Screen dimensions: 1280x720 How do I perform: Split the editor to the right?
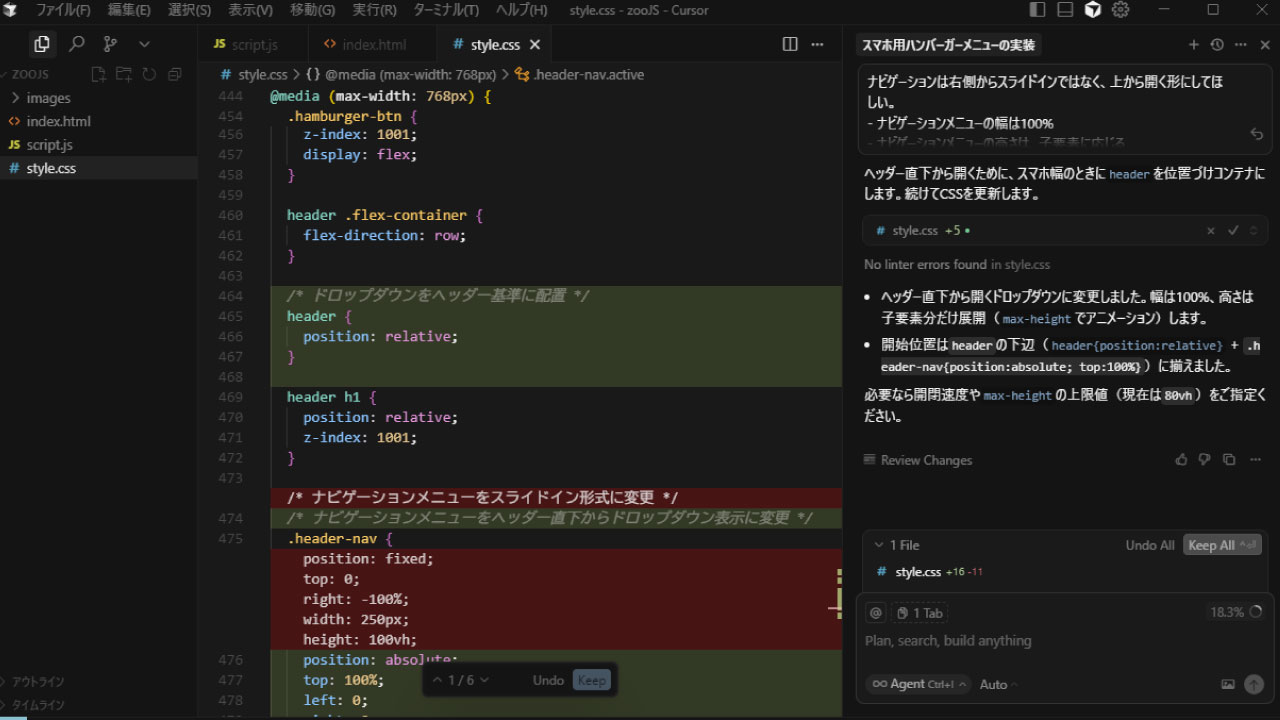pyautogui.click(x=790, y=44)
